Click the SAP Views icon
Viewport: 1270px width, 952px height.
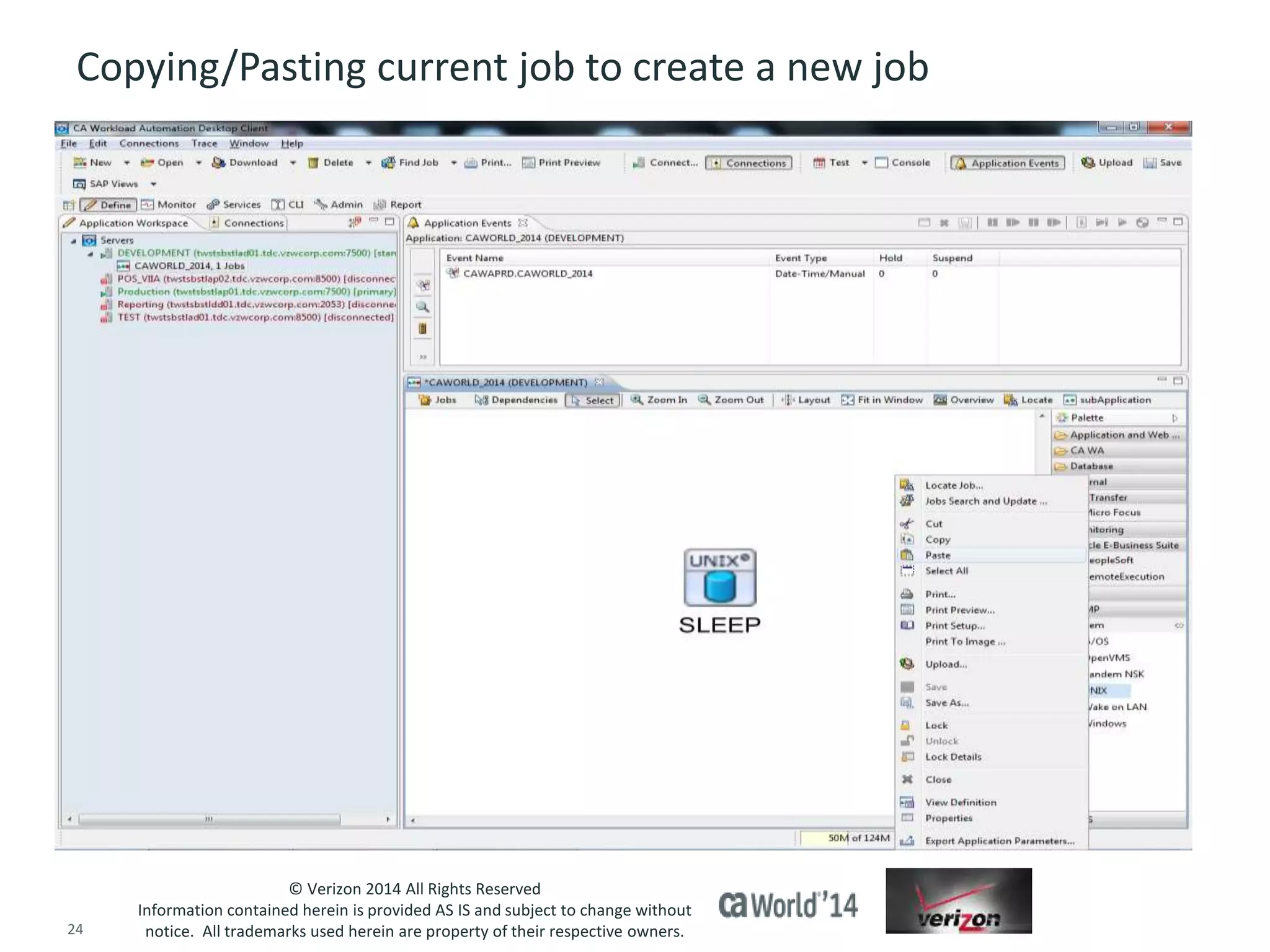(79, 183)
